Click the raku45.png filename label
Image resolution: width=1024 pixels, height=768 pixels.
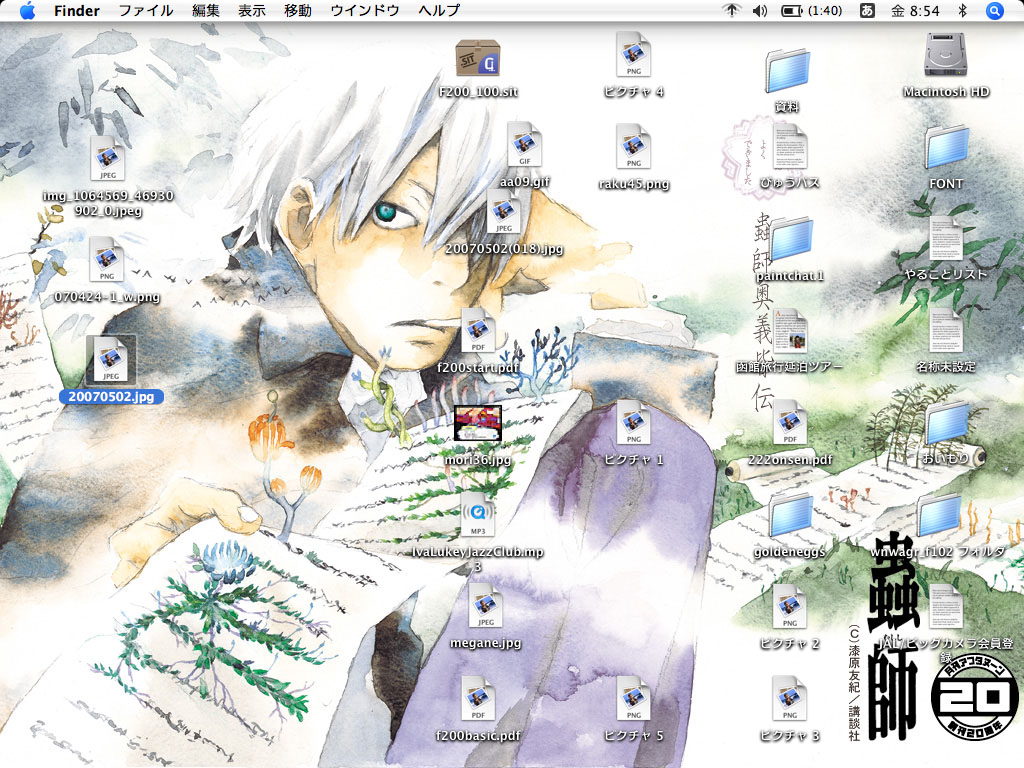click(x=633, y=184)
